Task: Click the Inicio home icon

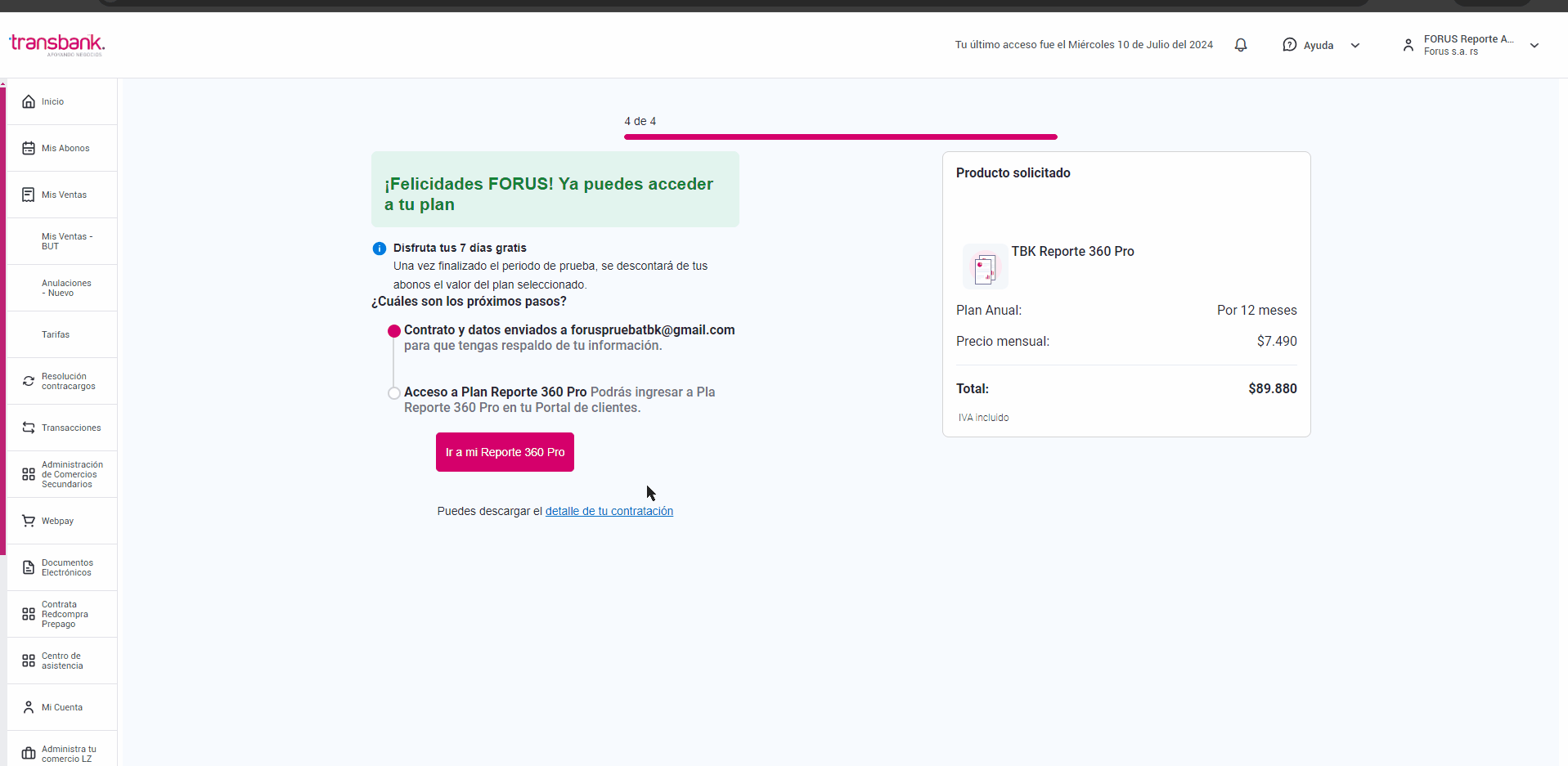Action: click(29, 101)
